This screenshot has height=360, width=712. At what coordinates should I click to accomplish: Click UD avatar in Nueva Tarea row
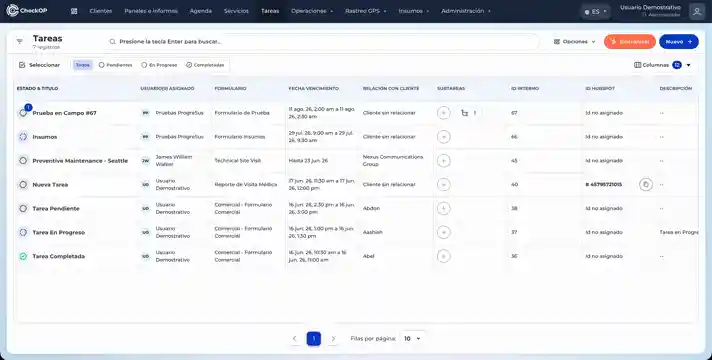[x=145, y=185]
